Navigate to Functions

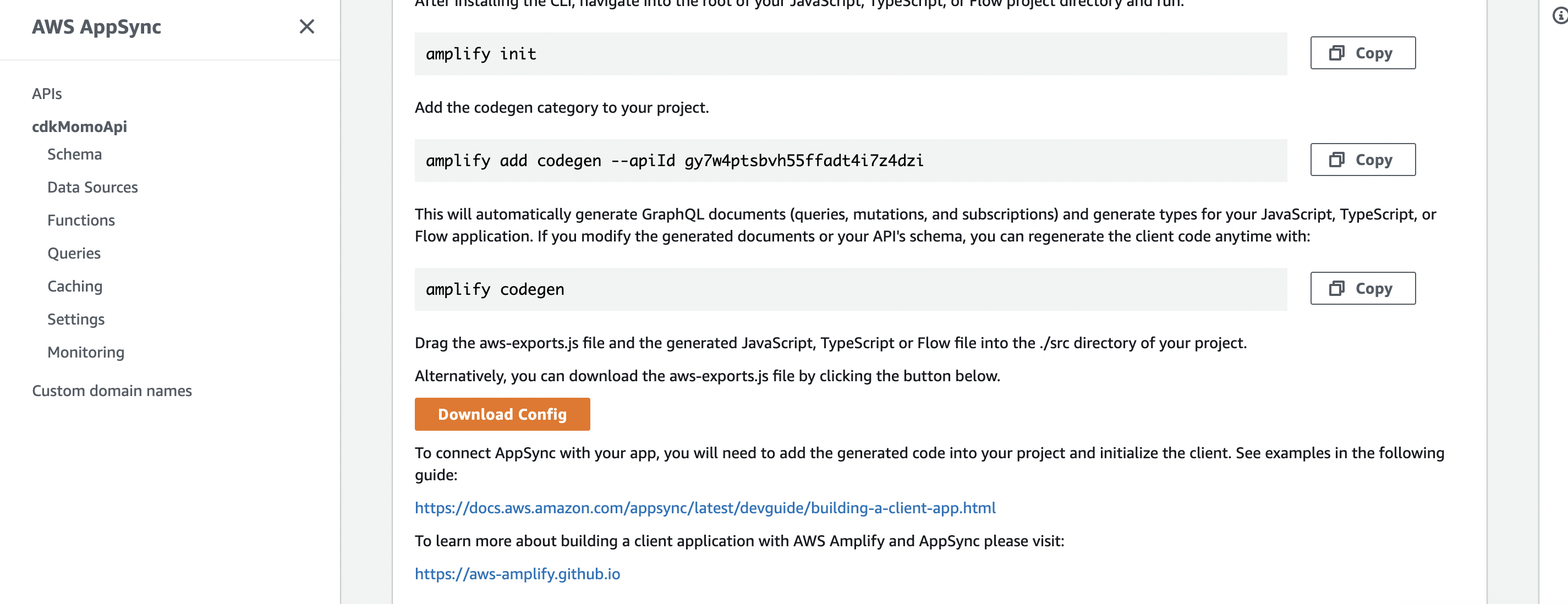(81, 221)
